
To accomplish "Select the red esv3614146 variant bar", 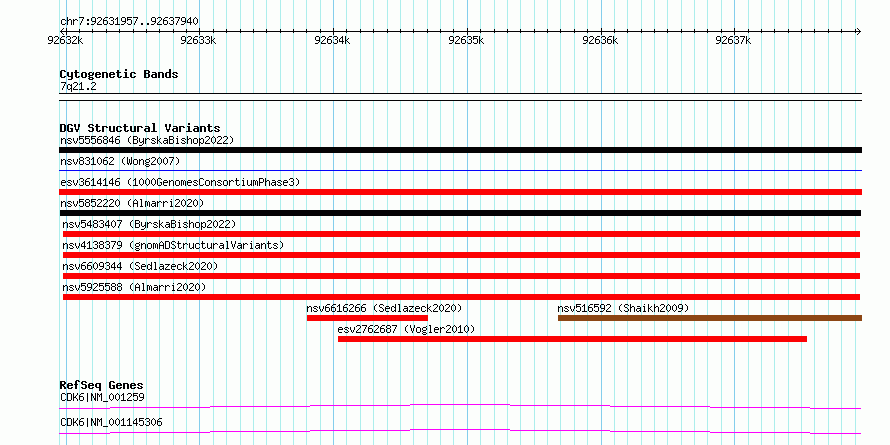I will pos(460,192).
